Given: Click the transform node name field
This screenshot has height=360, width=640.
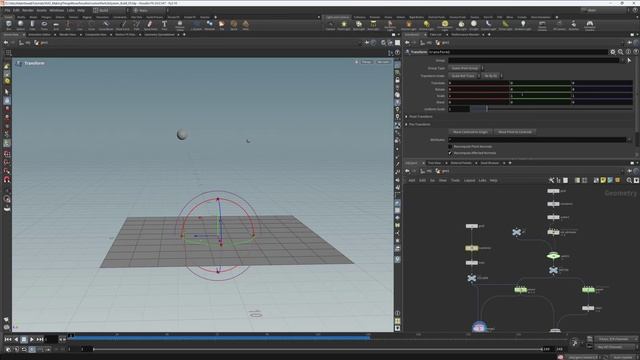Looking at the screenshot, I should pos(518,52).
